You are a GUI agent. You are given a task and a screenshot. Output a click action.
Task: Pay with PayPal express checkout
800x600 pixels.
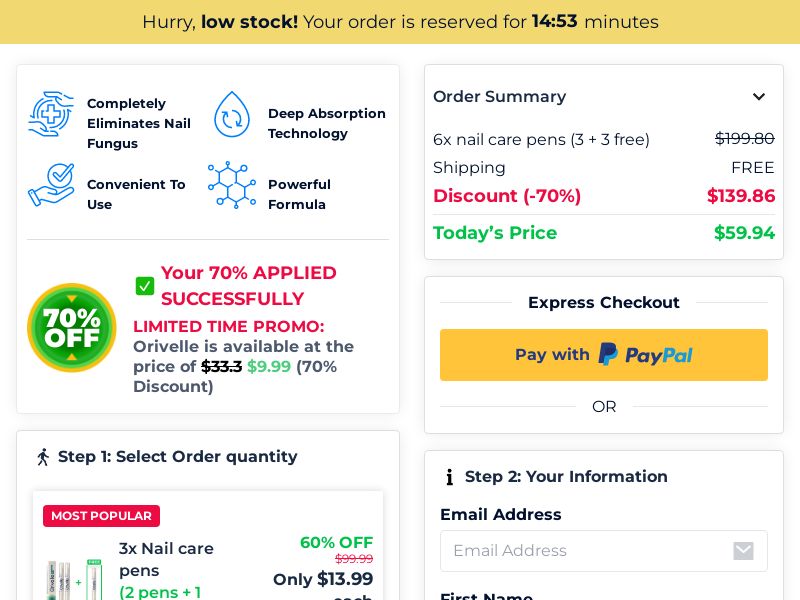coord(604,355)
